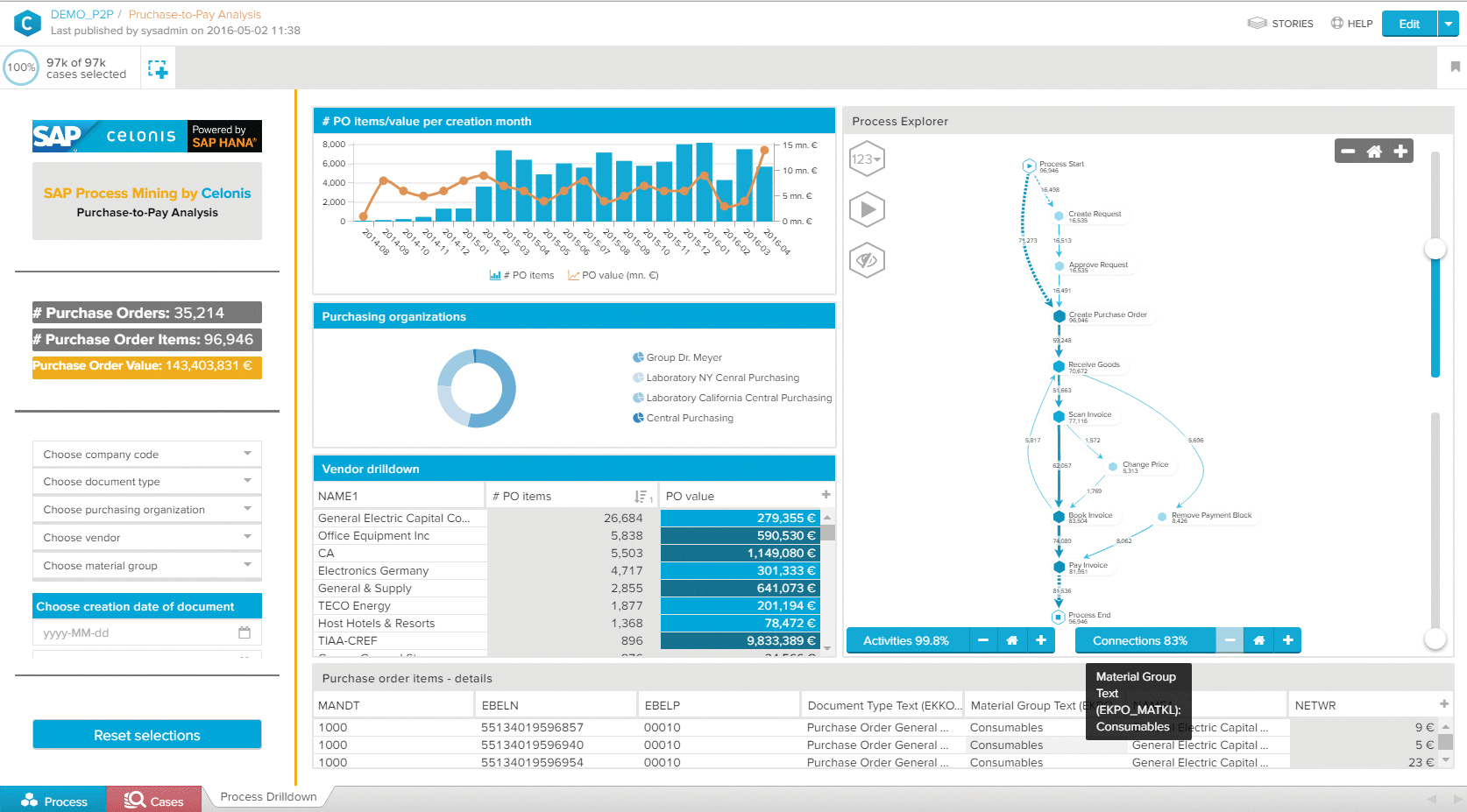Open the Edit button dropdown arrow

(1448, 24)
